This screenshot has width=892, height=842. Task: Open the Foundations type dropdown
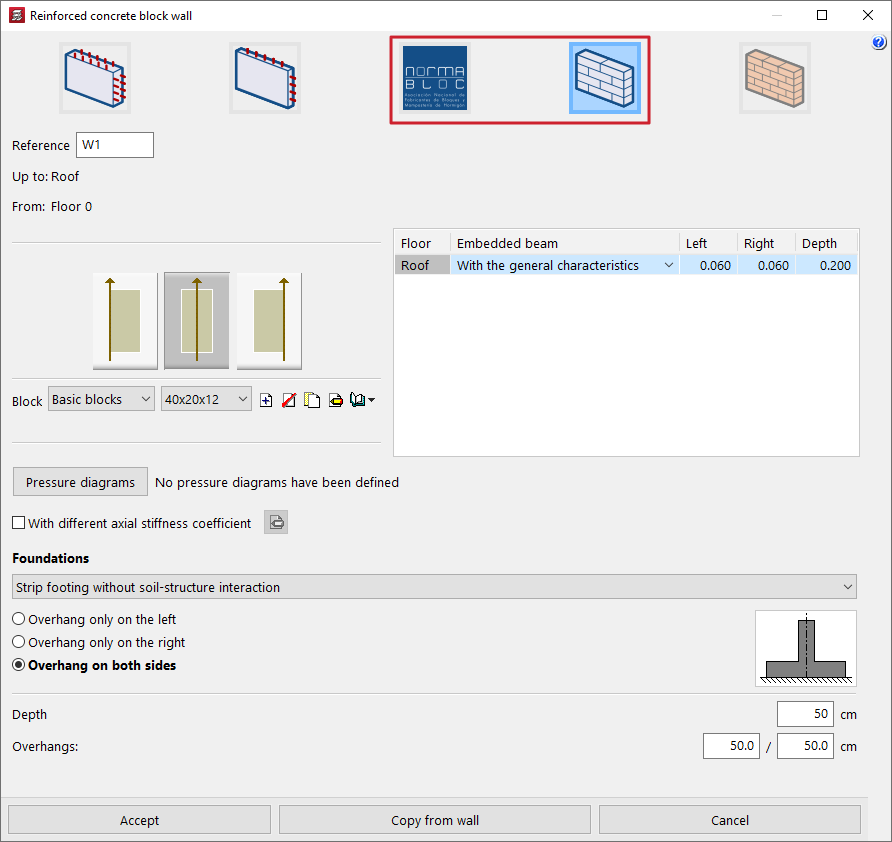pyautogui.click(x=434, y=587)
